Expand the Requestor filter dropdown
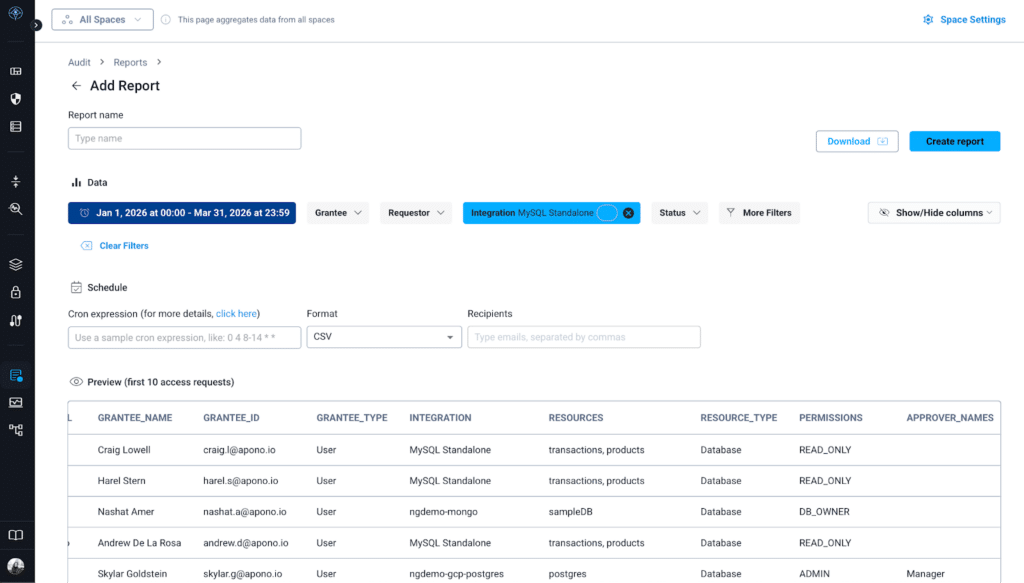This screenshot has height=583, width=1024. point(416,213)
